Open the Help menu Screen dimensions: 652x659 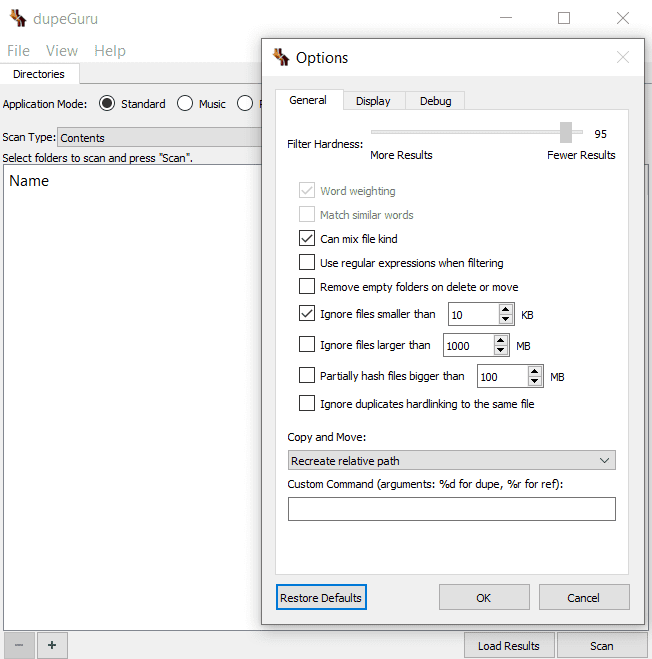[110, 51]
